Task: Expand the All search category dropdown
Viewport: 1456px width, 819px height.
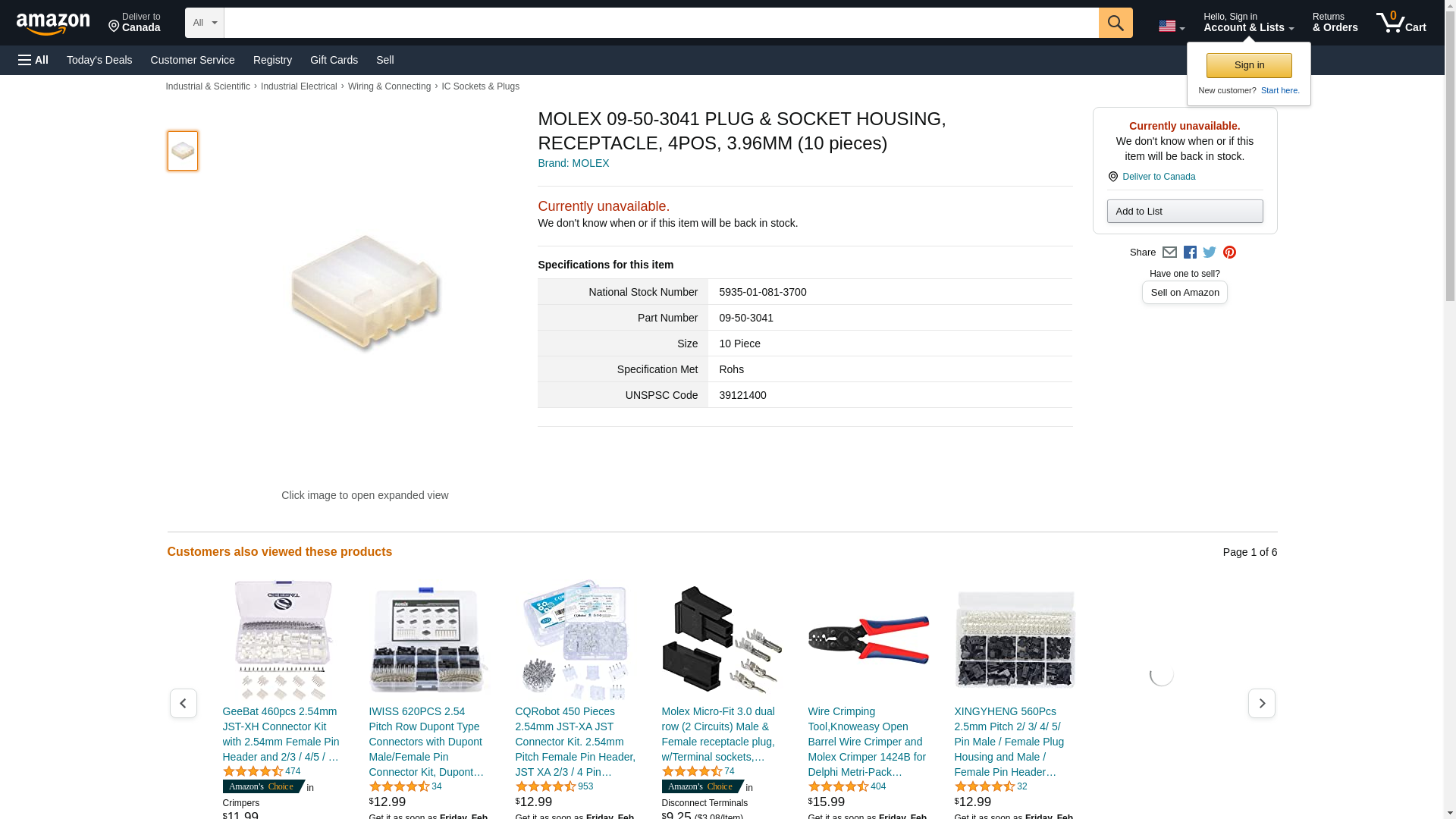Action: click(205, 23)
